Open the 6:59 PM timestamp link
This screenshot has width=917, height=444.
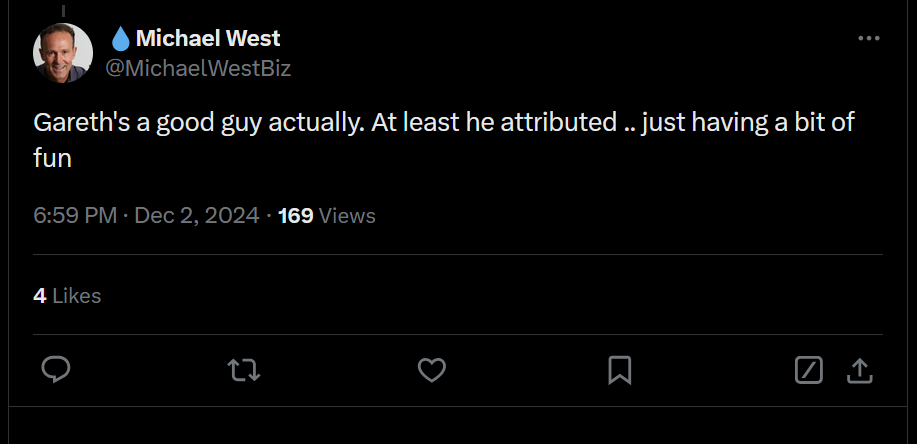pos(75,215)
